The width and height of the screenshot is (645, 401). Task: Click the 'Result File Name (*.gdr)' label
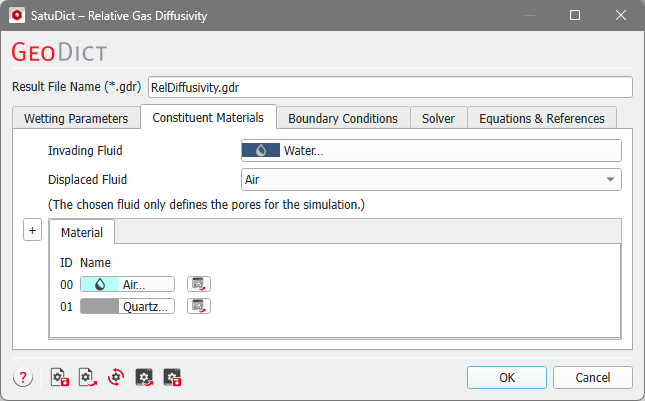click(x=77, y=87)
